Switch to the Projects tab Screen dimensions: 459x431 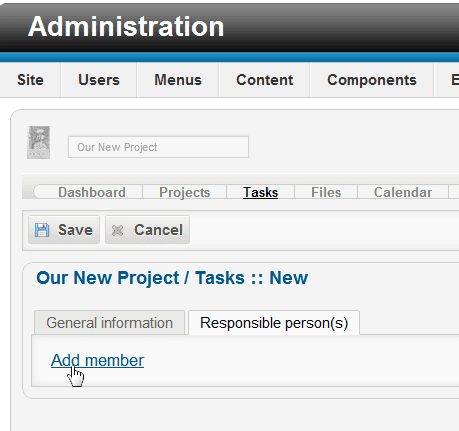pos(185,192)
